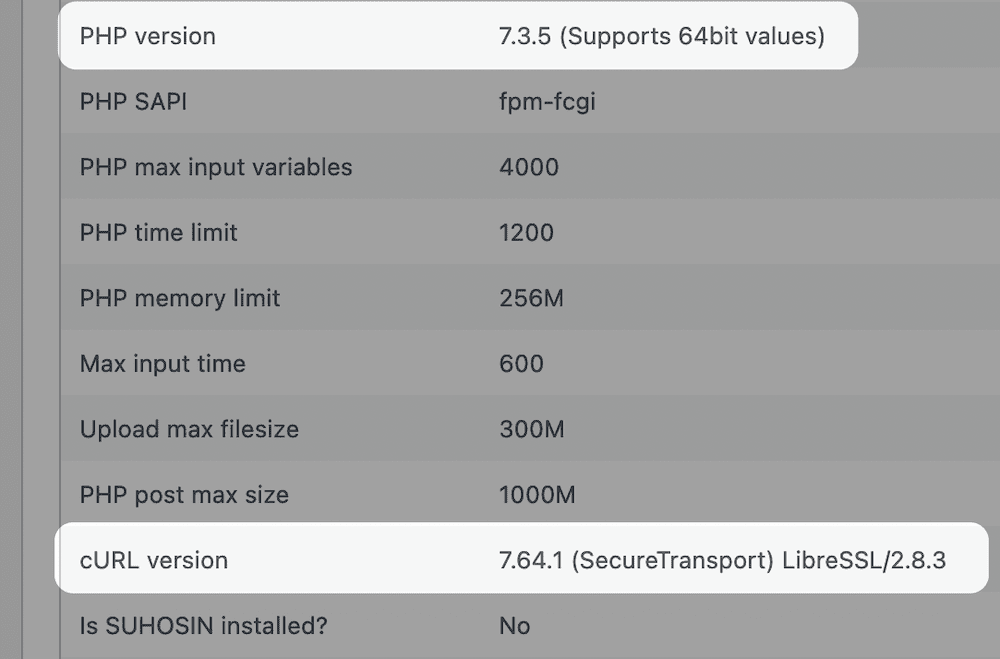Select the No value for SUHOSIN
The image size is (1000, 659).
click(515, 626)
